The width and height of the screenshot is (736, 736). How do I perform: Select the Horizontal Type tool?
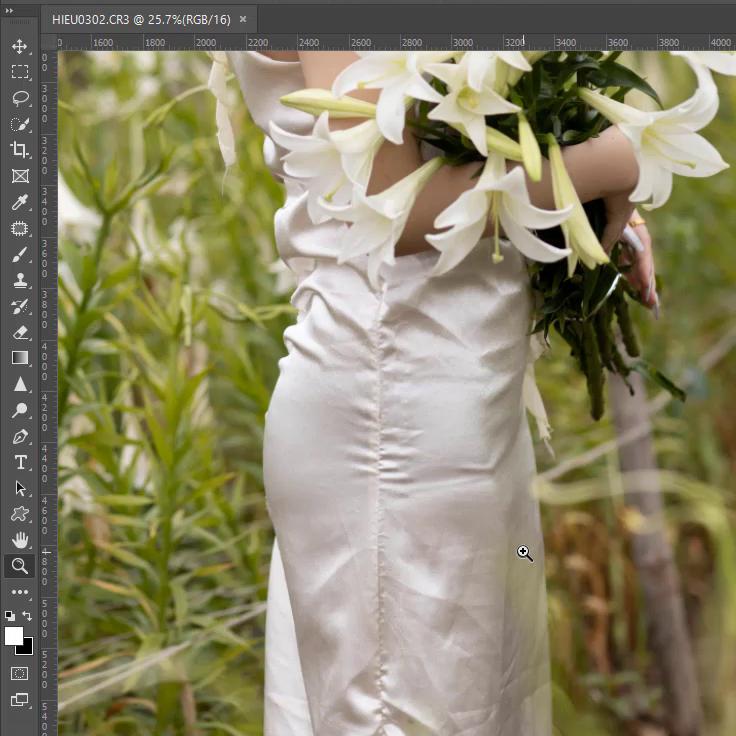[x=19, y=462]
